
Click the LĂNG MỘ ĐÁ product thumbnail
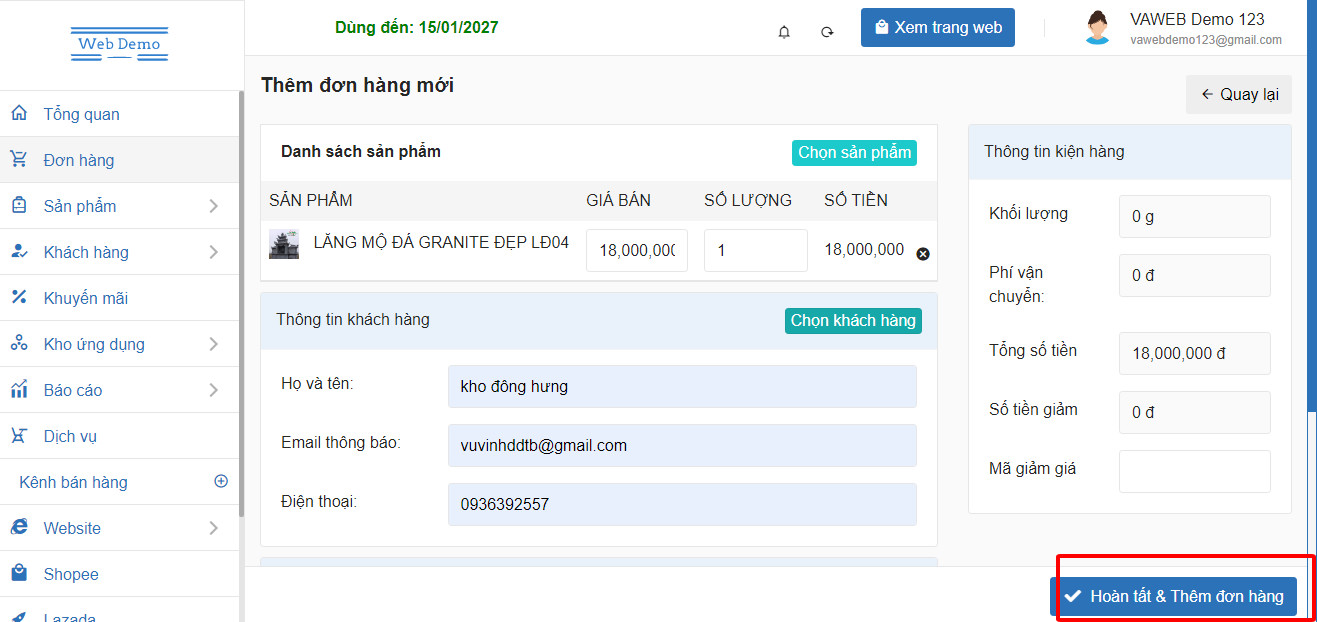tap(284, 244)
